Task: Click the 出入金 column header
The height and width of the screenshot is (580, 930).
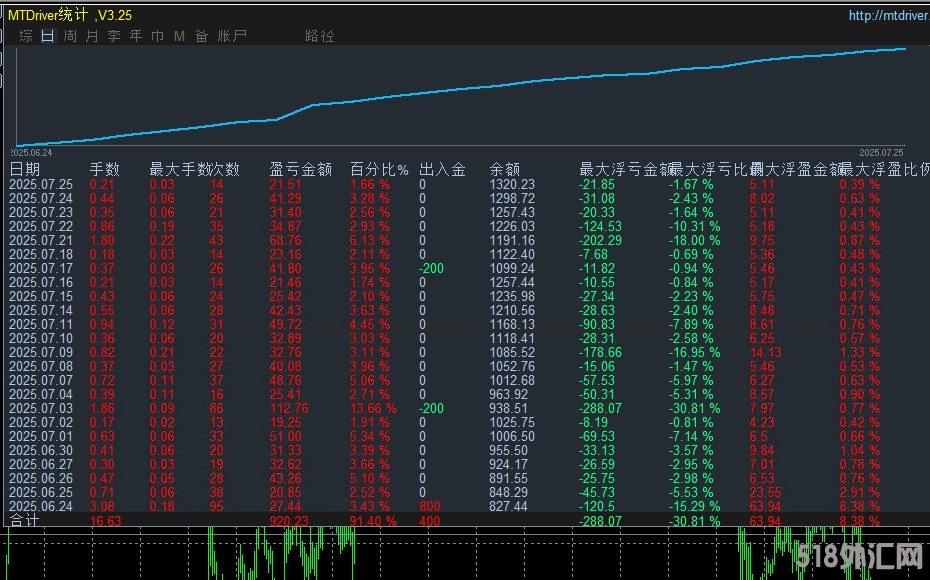Action: point(442,169)
